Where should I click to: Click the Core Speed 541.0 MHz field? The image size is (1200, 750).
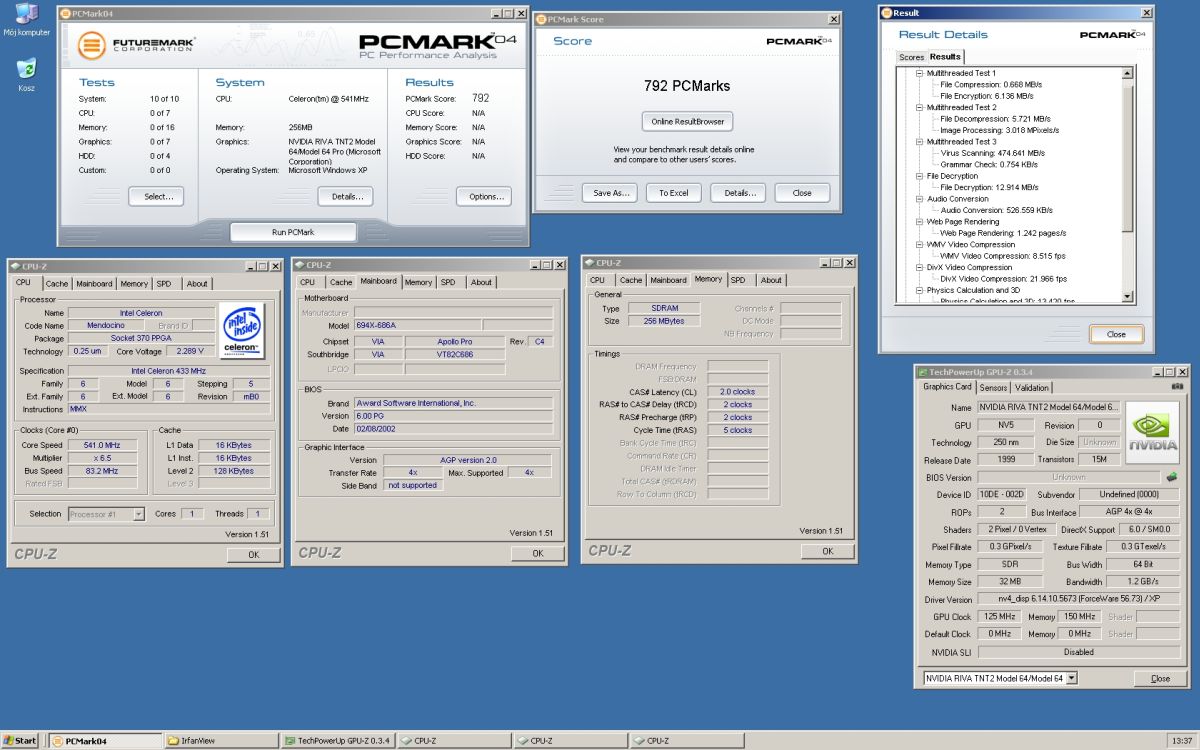[x=104, y=445]
